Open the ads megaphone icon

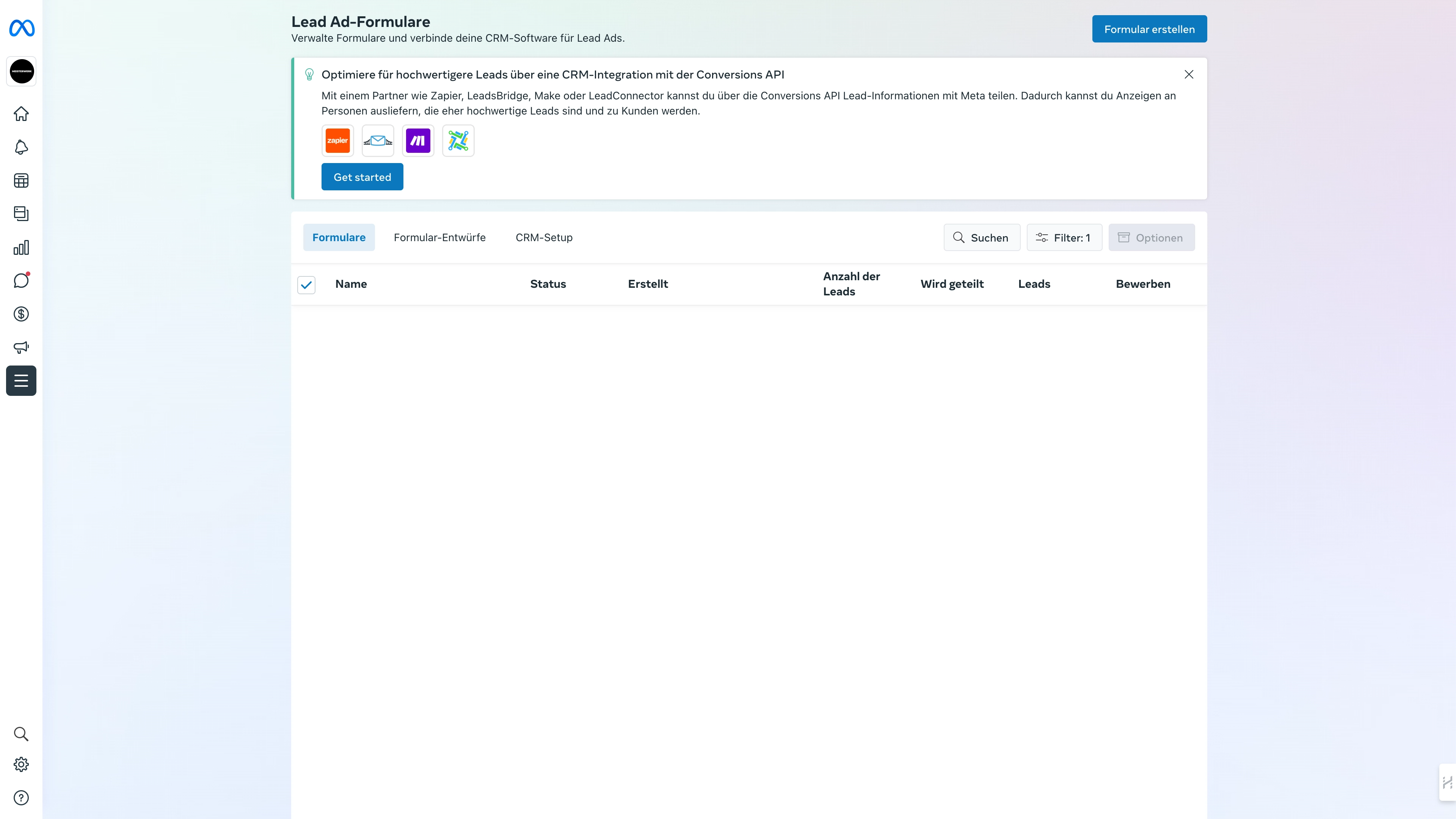point(22,347)
